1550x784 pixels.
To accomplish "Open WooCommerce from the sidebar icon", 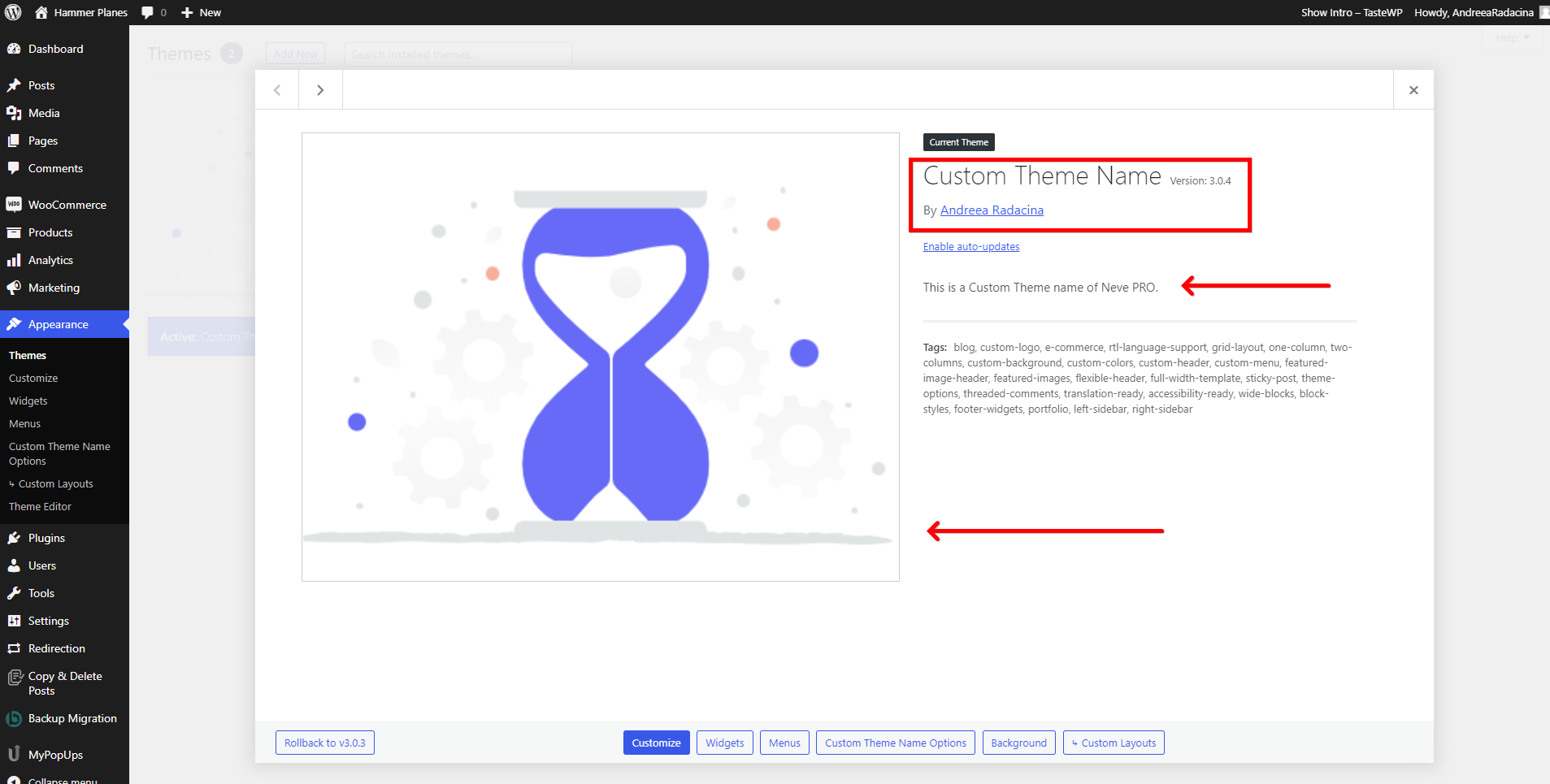I will (15, 204).
